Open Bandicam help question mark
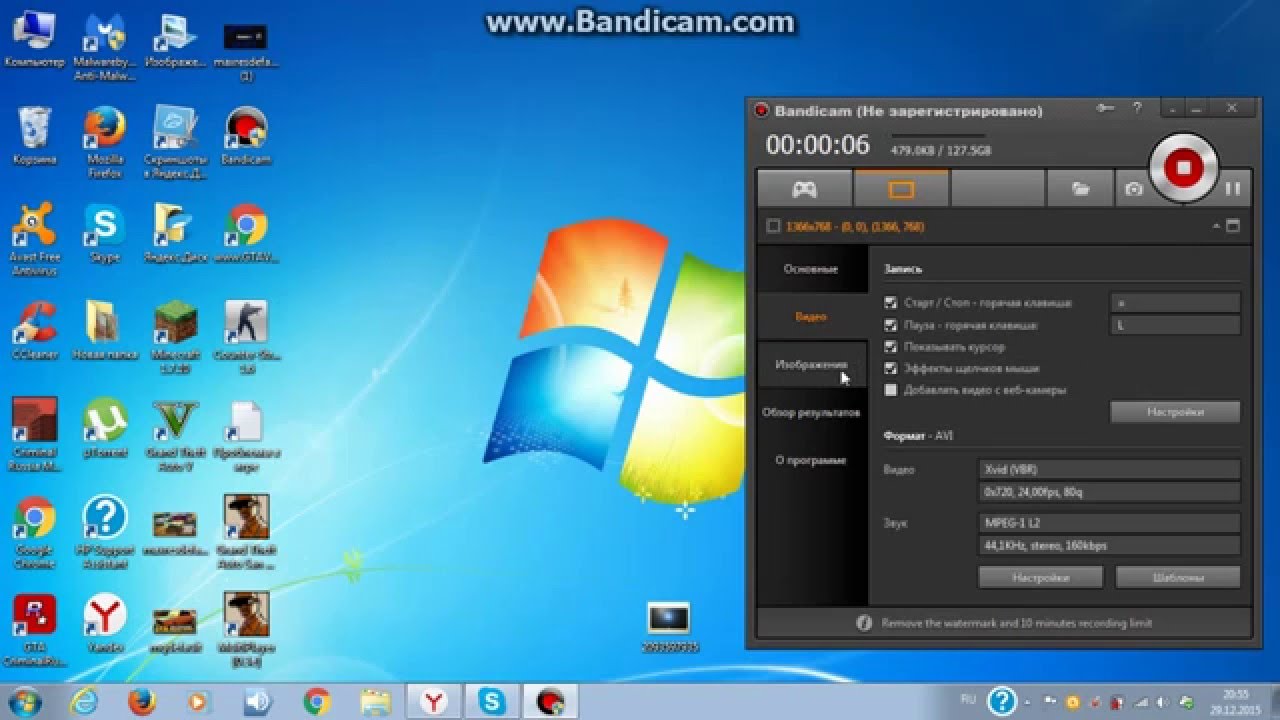Screen dimensions: 1280x720 tap(1137, 108)
